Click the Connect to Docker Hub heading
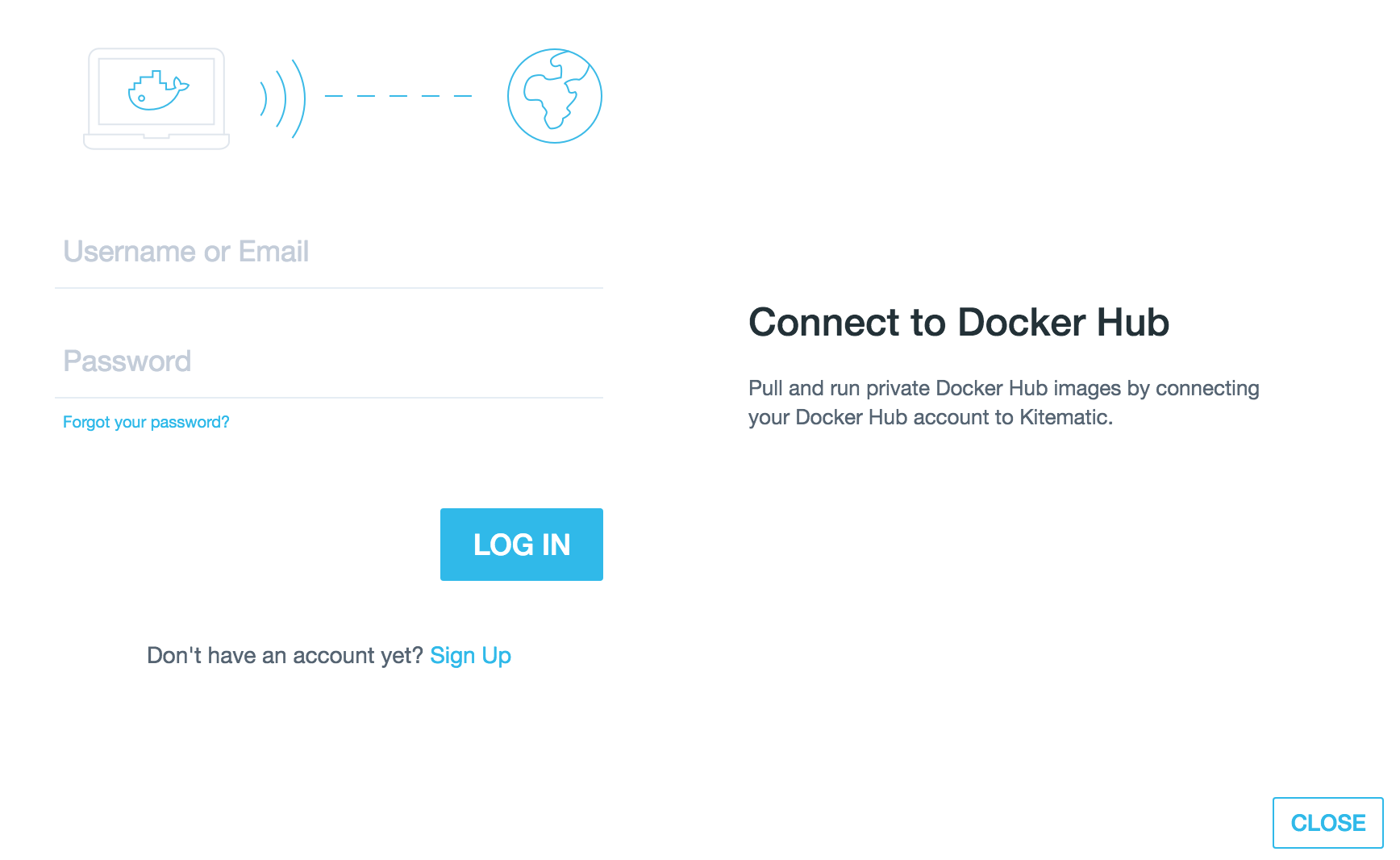The image size is (1400, 860). [959, 322]
